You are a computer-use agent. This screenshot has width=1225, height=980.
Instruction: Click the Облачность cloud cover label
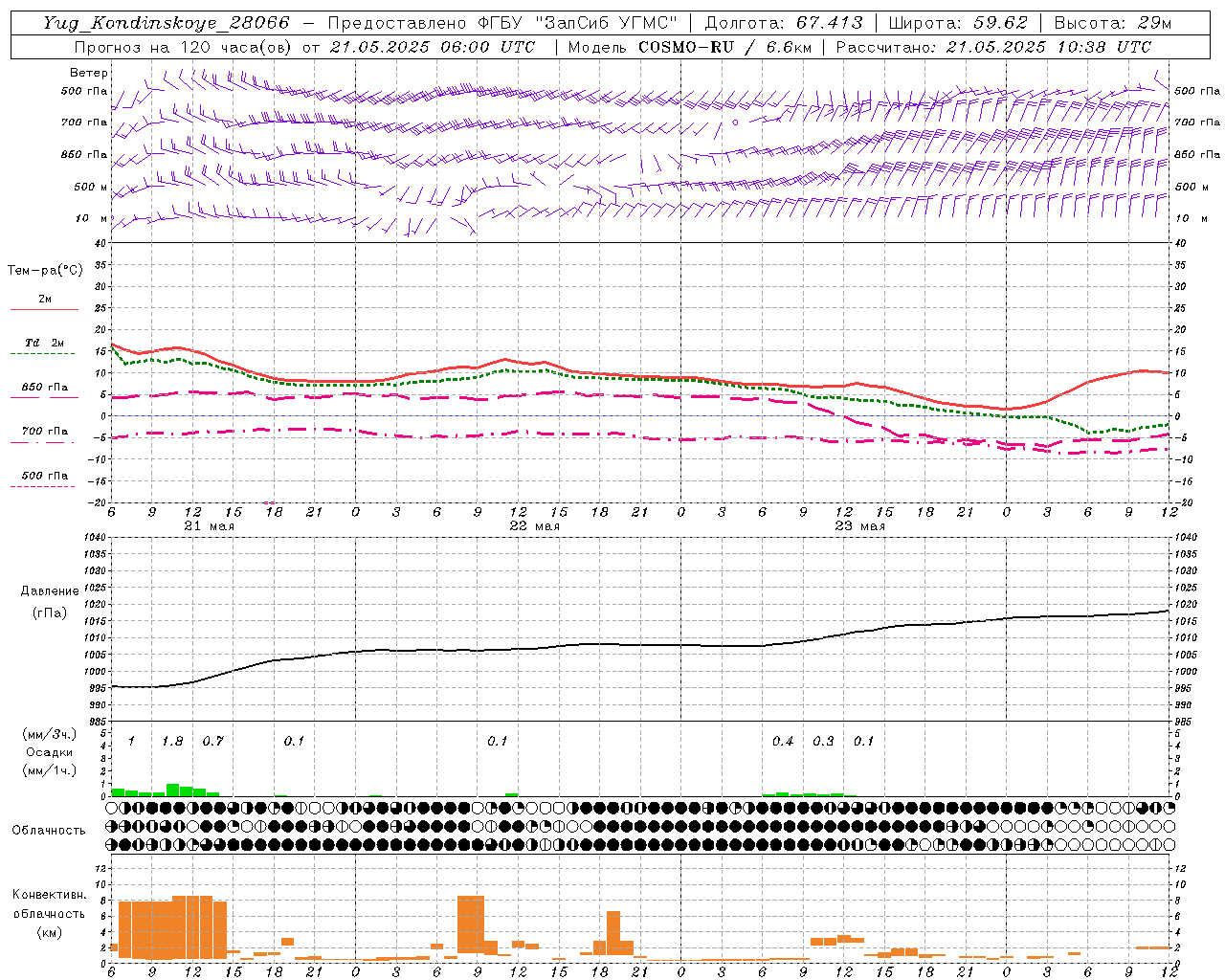[49, 831]
